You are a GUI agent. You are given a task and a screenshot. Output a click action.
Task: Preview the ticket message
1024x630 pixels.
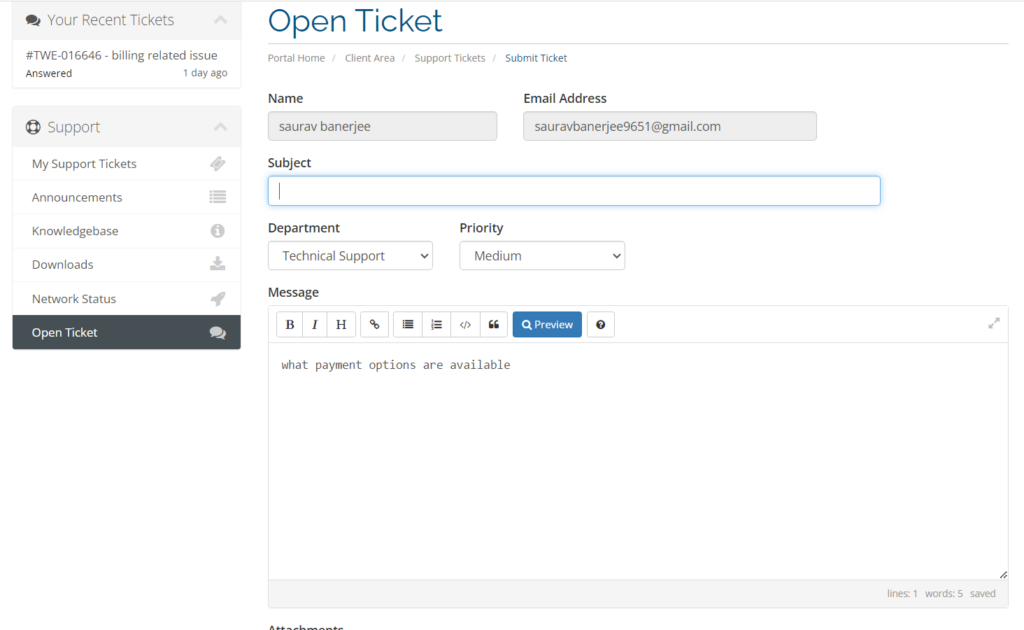(546, 324)
